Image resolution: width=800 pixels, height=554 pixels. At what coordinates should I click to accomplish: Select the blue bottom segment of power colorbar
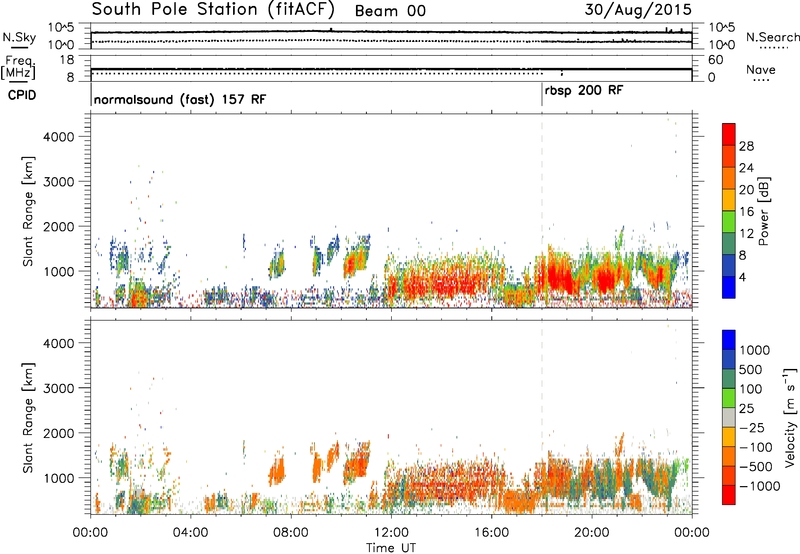[729, 287]
